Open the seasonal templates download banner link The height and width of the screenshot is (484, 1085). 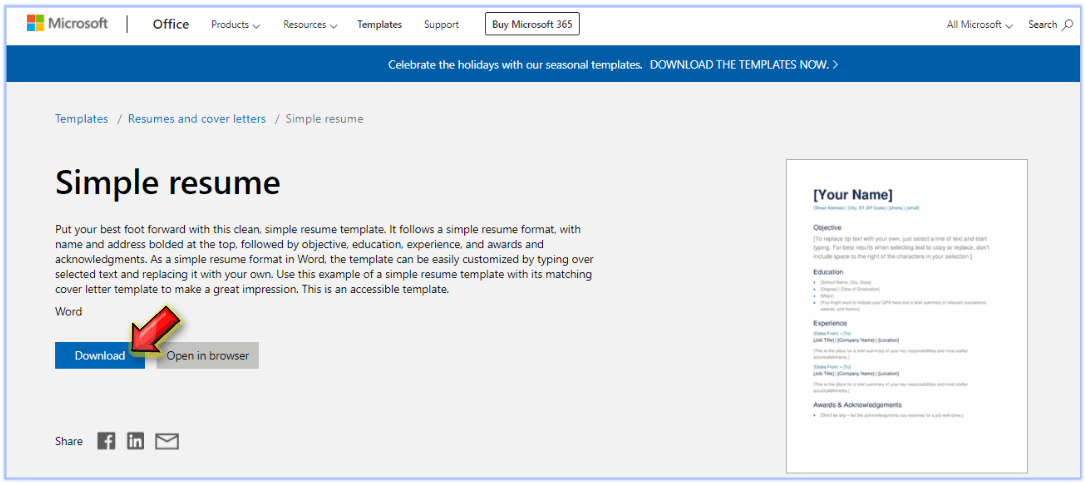click(x=745, y=64)
